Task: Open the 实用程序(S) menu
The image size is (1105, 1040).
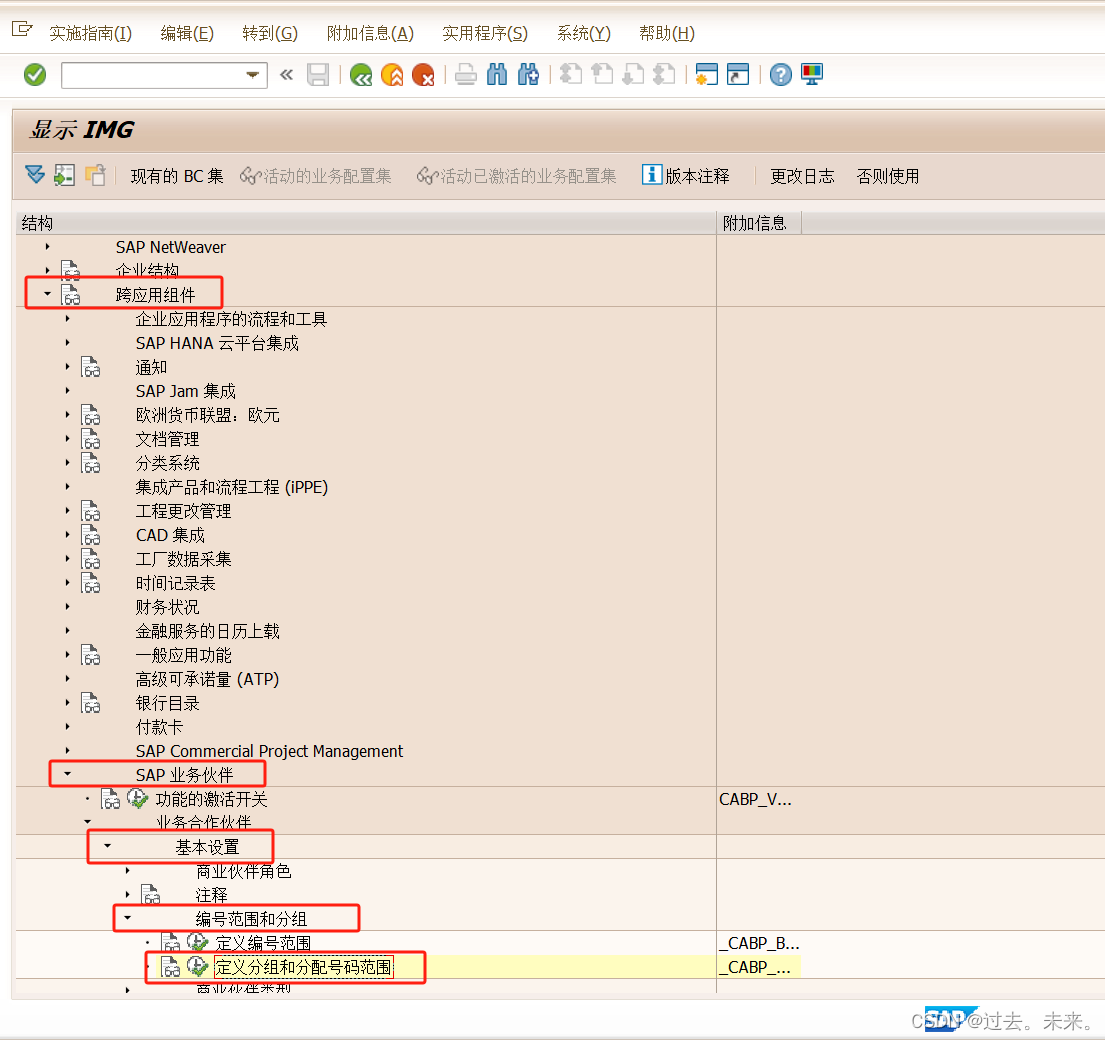Action: point(485,33)
